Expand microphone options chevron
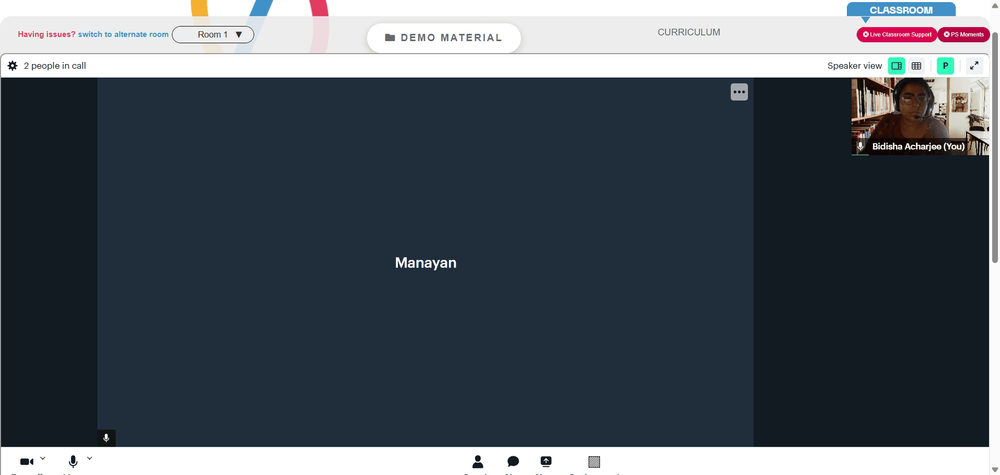Image resolution: width=1000 pixels, height=475 pixels. click(x=89, y=458)
